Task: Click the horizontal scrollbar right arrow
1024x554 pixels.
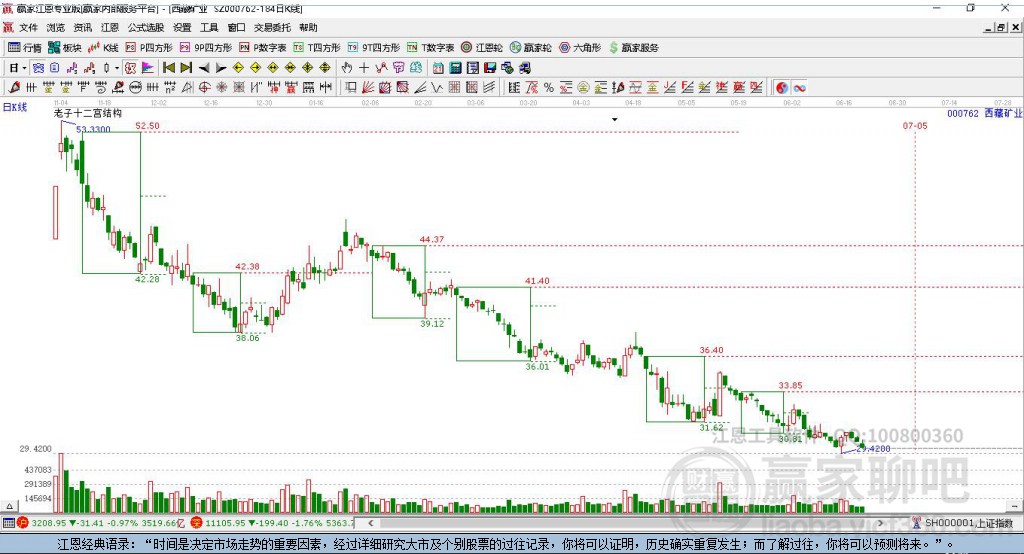Action: pyautogui.click(x=880, y=523)
